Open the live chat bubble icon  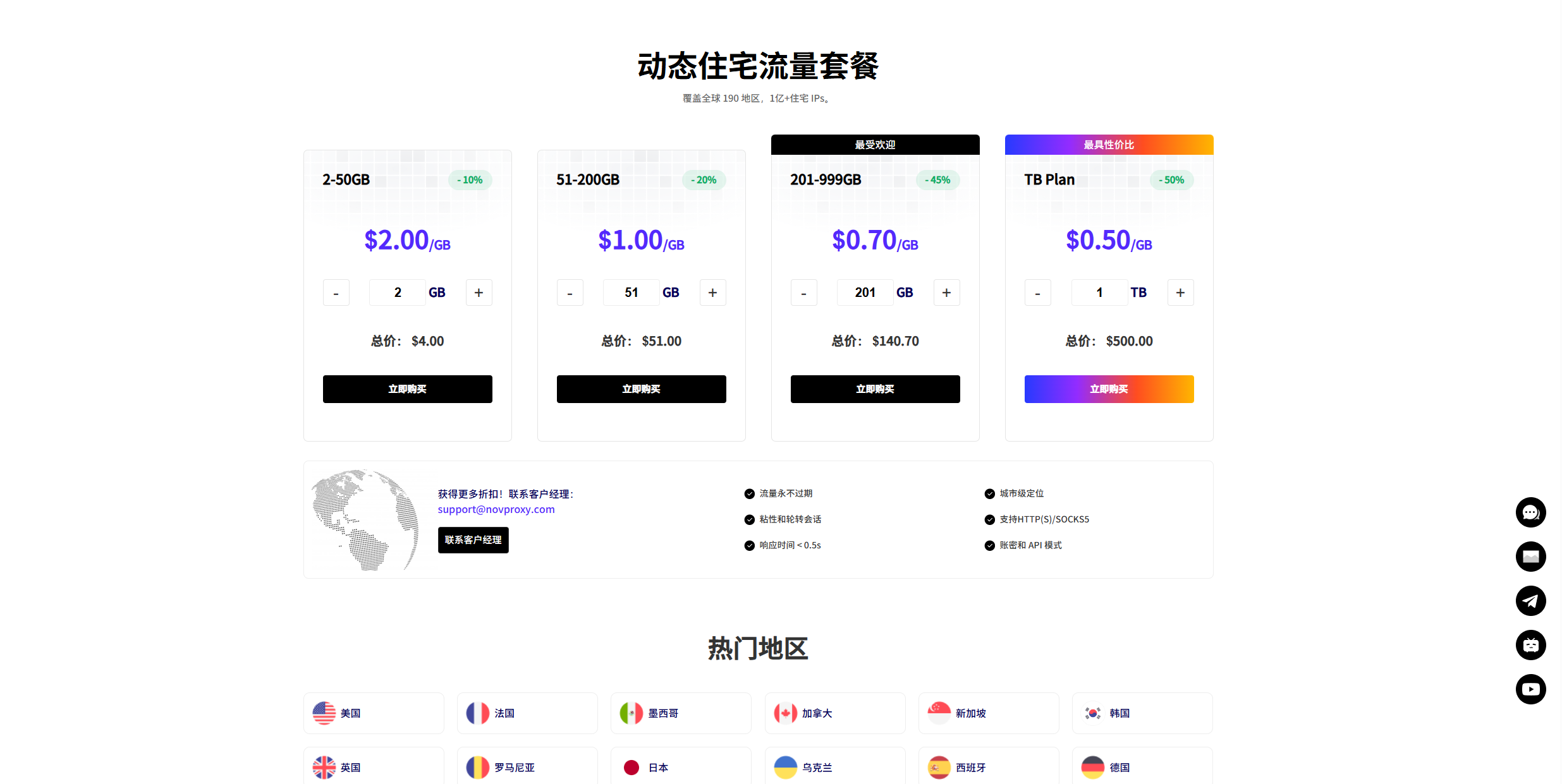(1530, 512)
